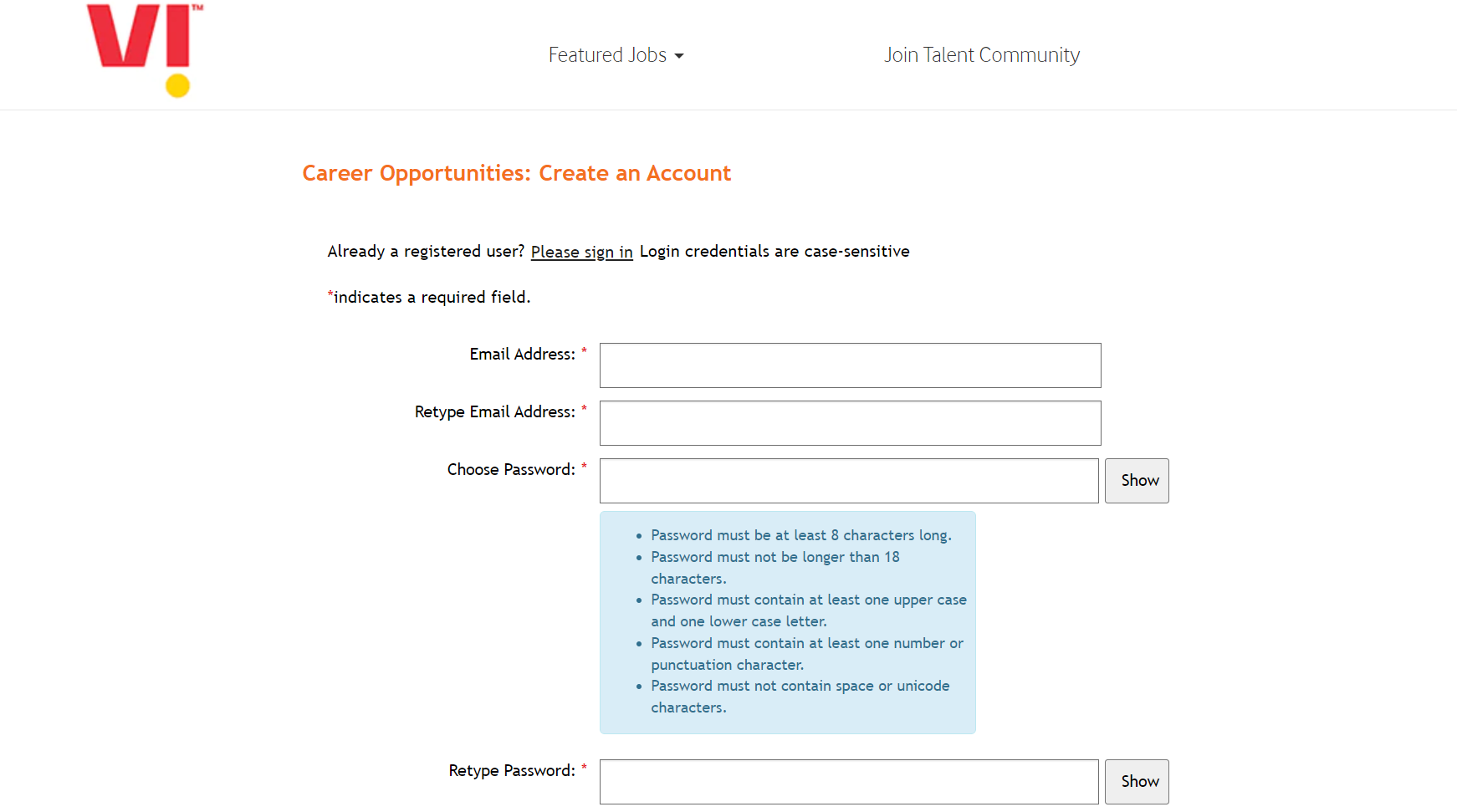Click the 'Retype Email Address:' label
The image size is (1457, 812).
tap(494, 412)
